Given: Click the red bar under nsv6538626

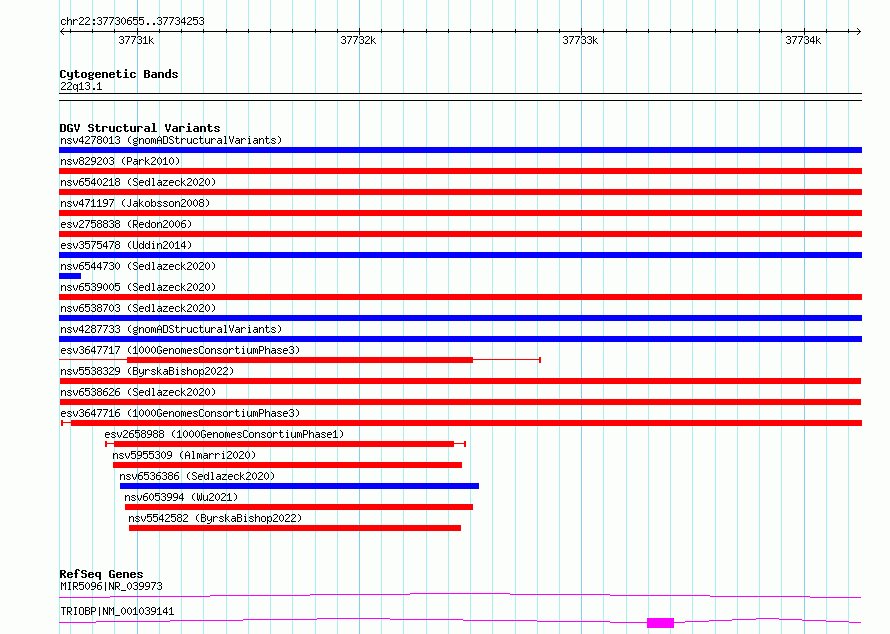Looking at the screenshot, I should point(460,402).
